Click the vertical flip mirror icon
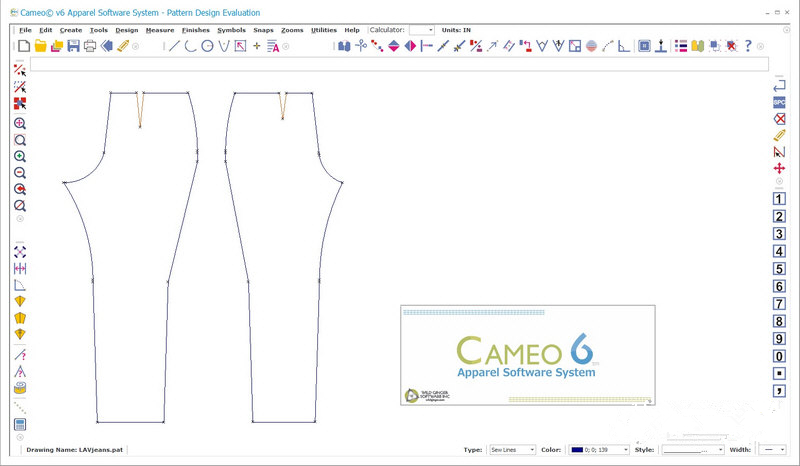This screenshot has height=466, width=800. 394,46
